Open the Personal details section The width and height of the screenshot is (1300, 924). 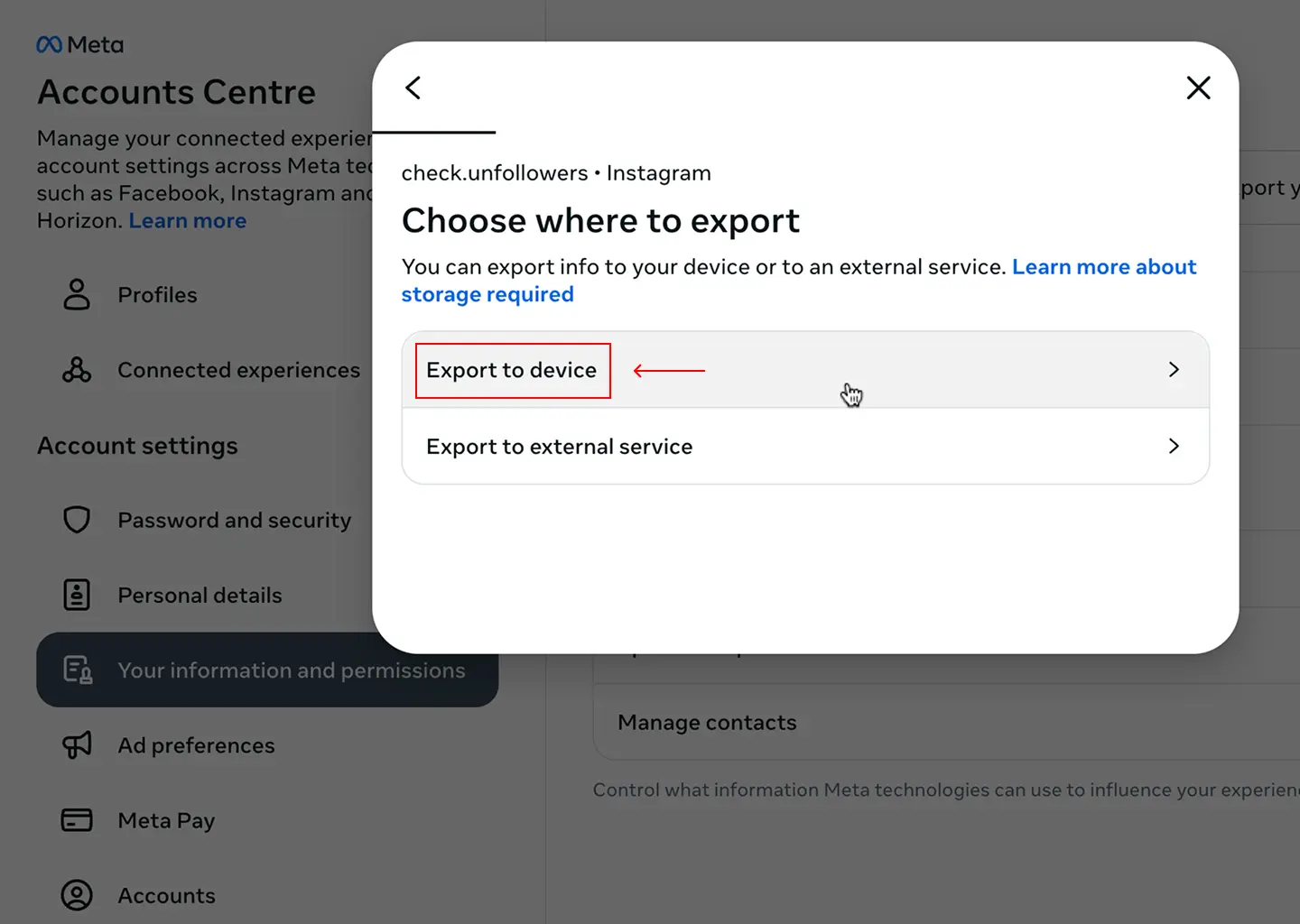point(200,596)
